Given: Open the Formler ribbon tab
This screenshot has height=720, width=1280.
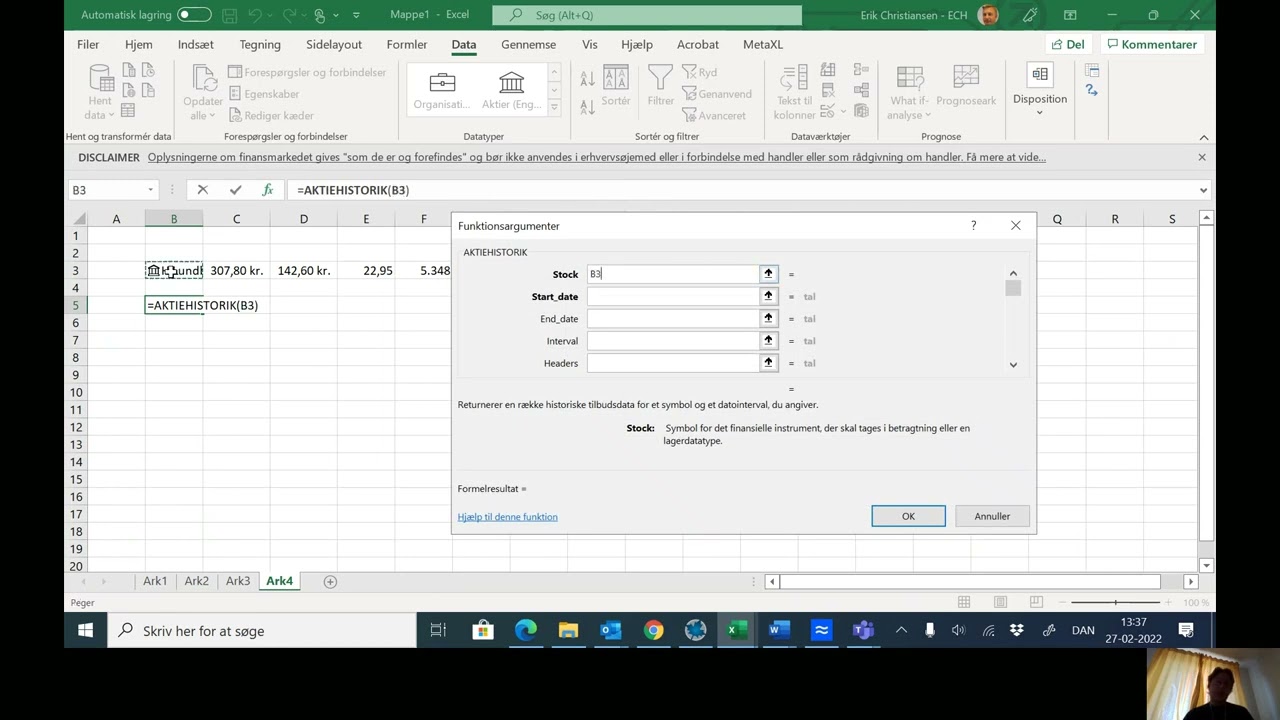Looking at the screenshot, I should pos(407,45).
